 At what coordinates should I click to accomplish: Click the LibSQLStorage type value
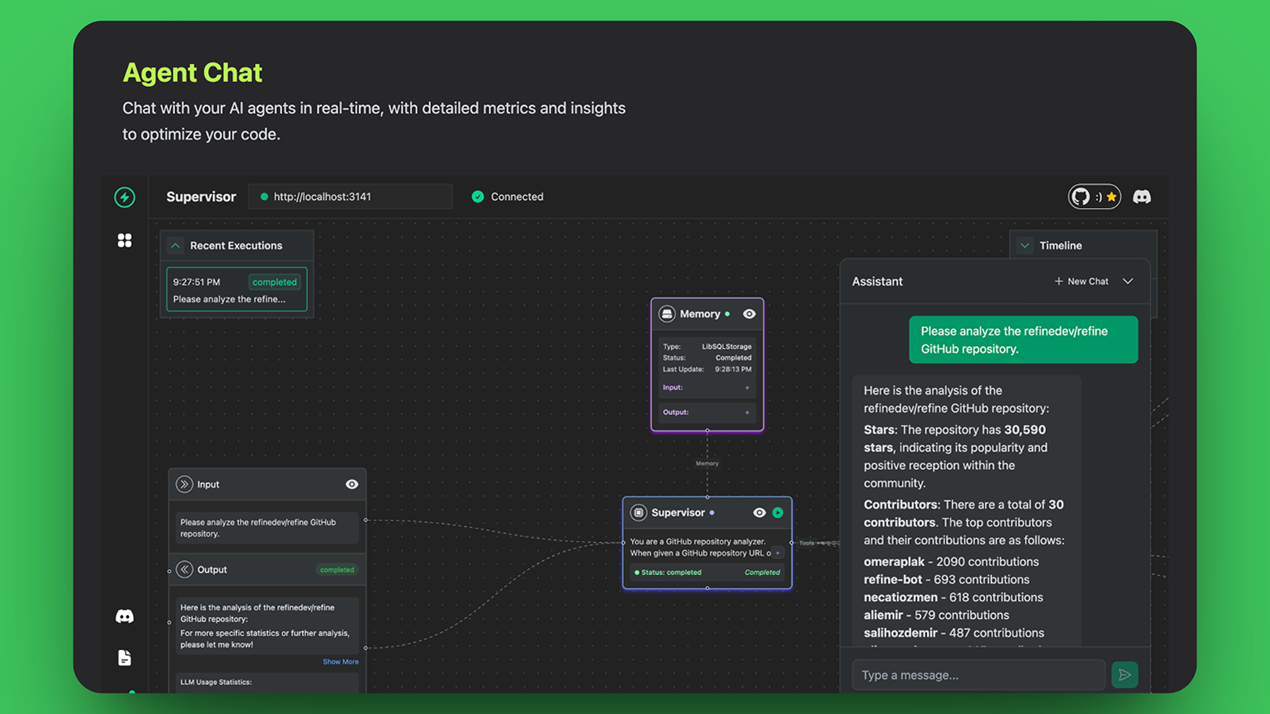(727, 347)
